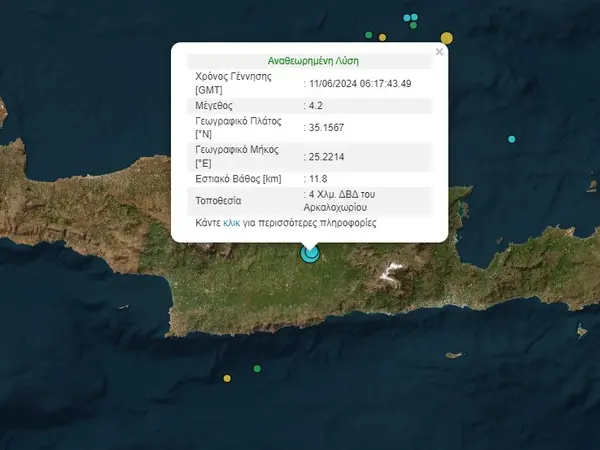The image size is (600, 450).
Task: Click the focal depth value 11.8
Action: pos(318,179)
